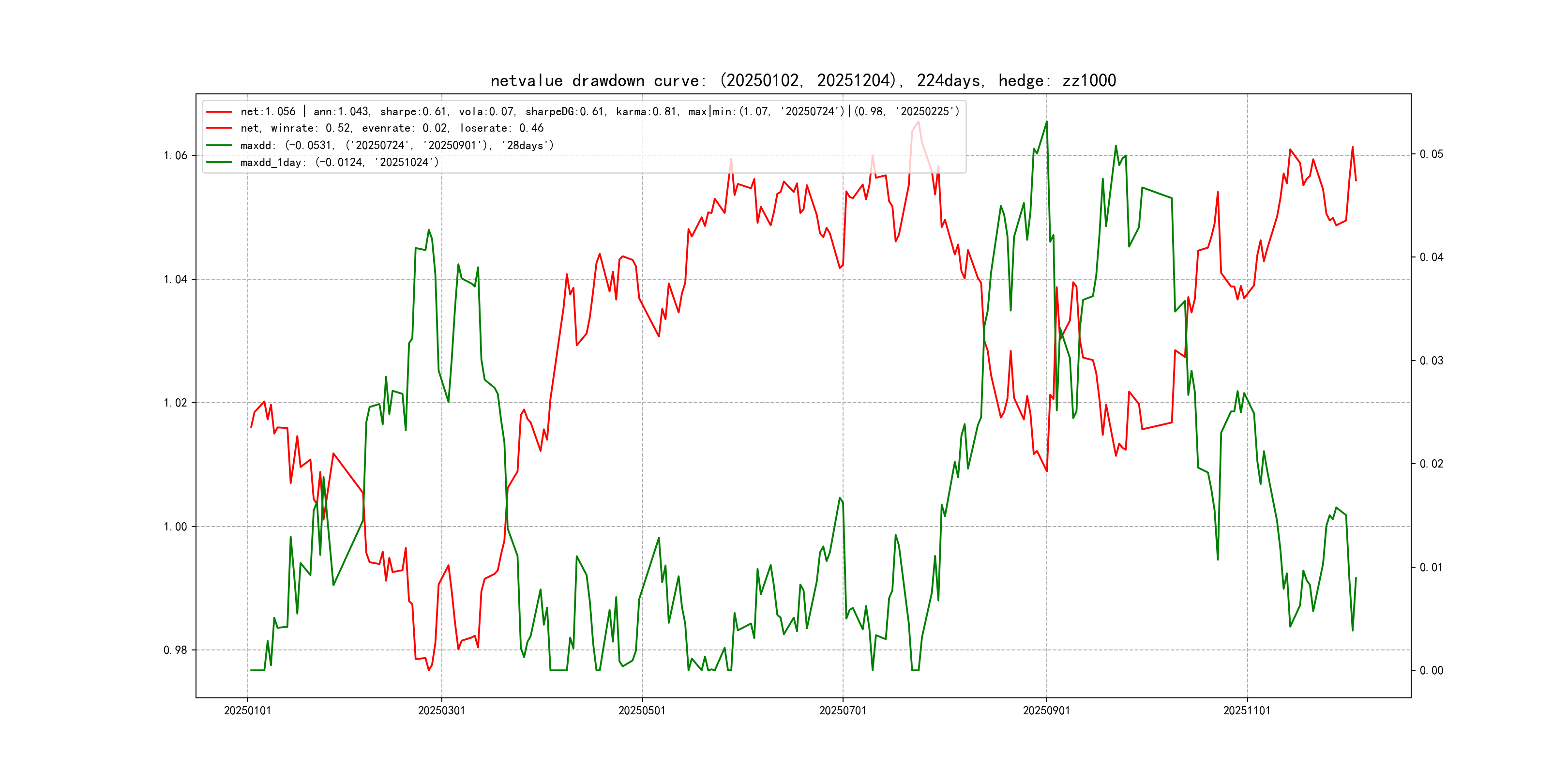Click the 20250501 x-axis date label
This screenshot has width=1568, height=784.
click(642, 710)
